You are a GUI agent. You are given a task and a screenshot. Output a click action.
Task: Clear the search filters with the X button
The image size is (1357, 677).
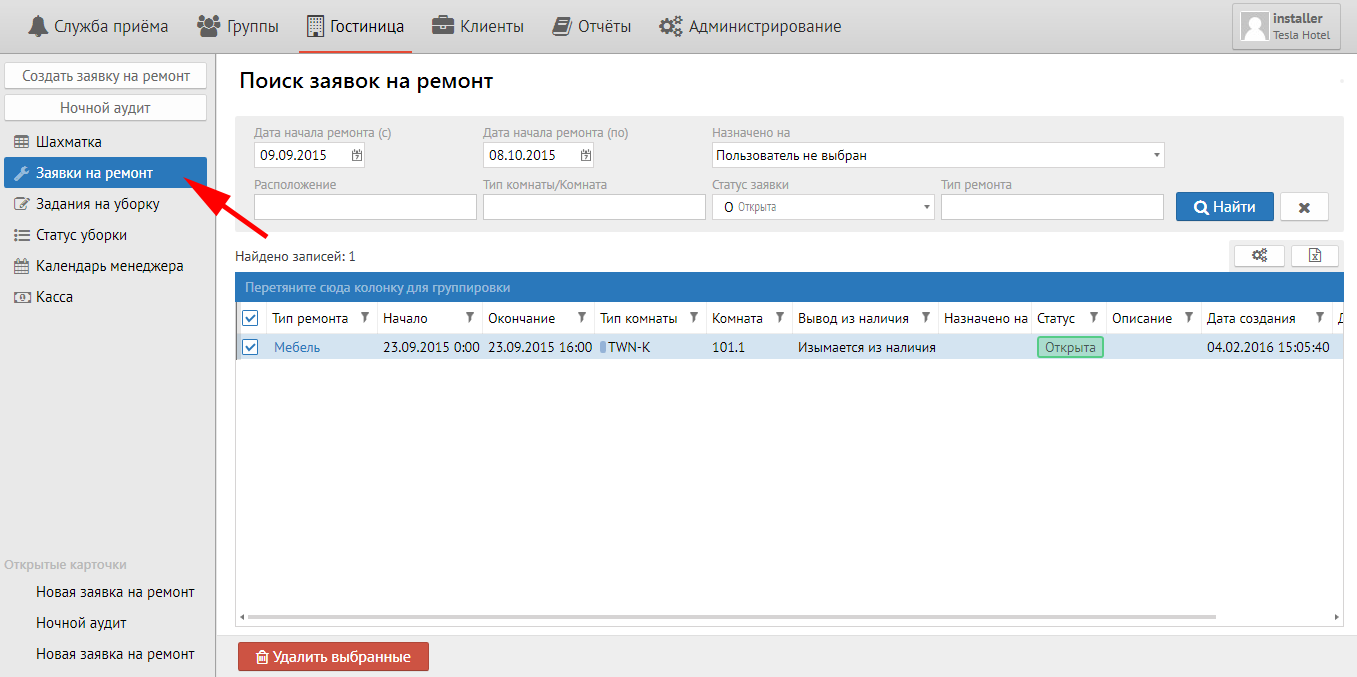pyautogui.click(x=1304, y=207)
